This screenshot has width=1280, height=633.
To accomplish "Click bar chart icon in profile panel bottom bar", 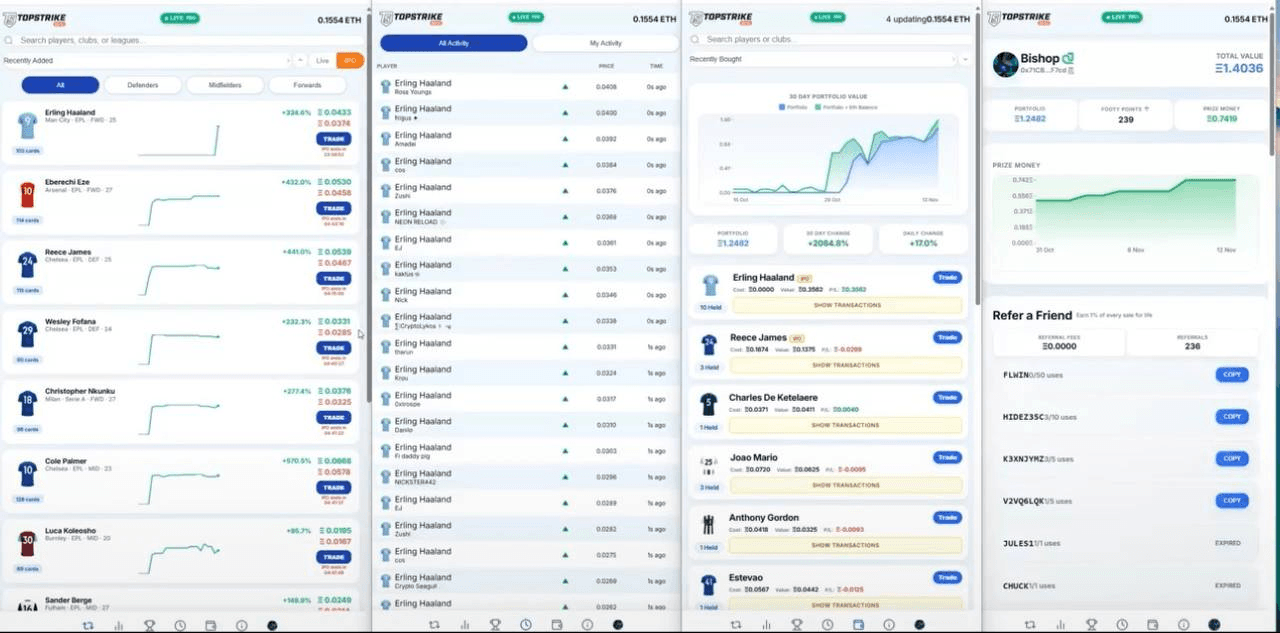I will tap(1062, 625).
